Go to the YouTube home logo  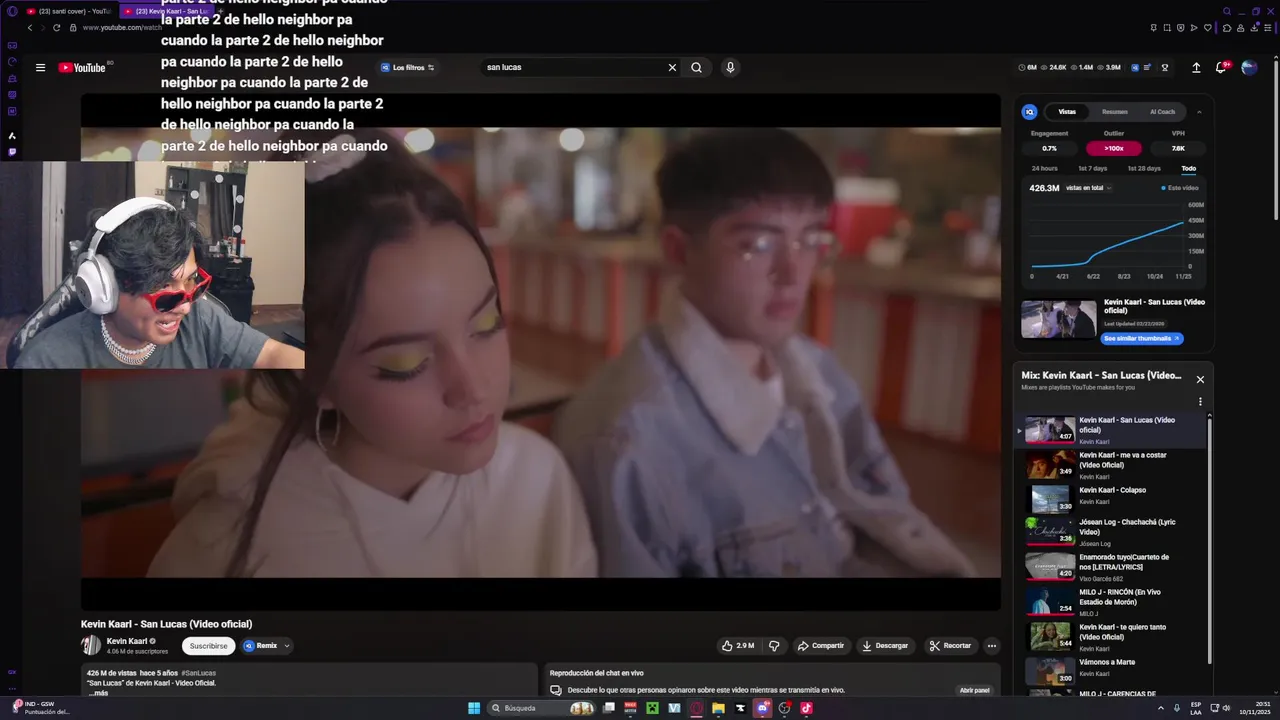pyautogui.click(x=83, y=68)
